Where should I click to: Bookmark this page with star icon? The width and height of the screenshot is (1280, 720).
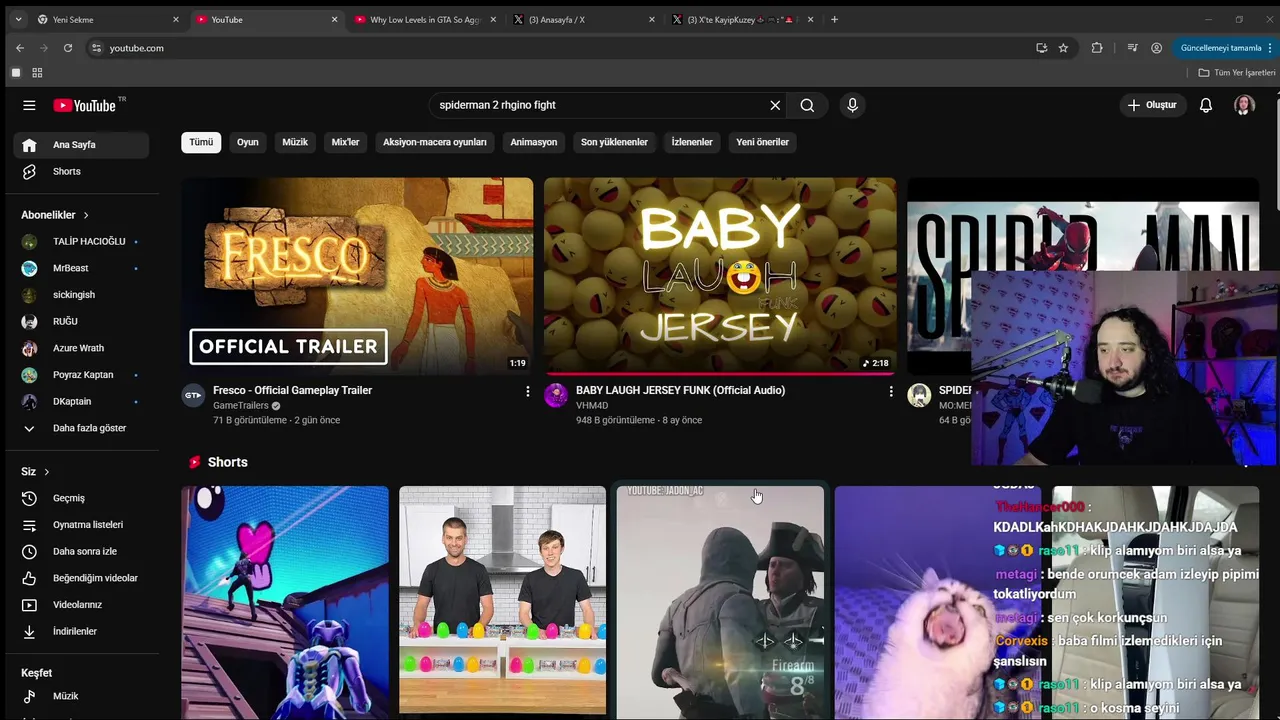(1063, 48)
